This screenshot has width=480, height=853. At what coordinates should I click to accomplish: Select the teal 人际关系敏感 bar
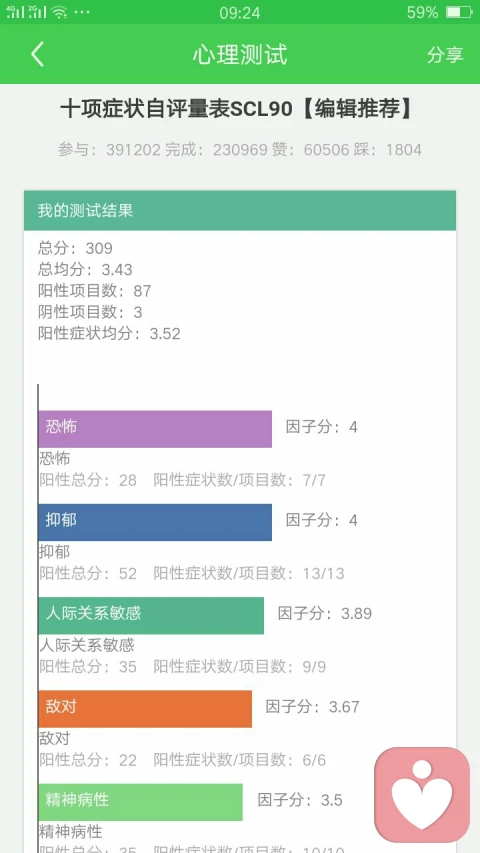151,615
